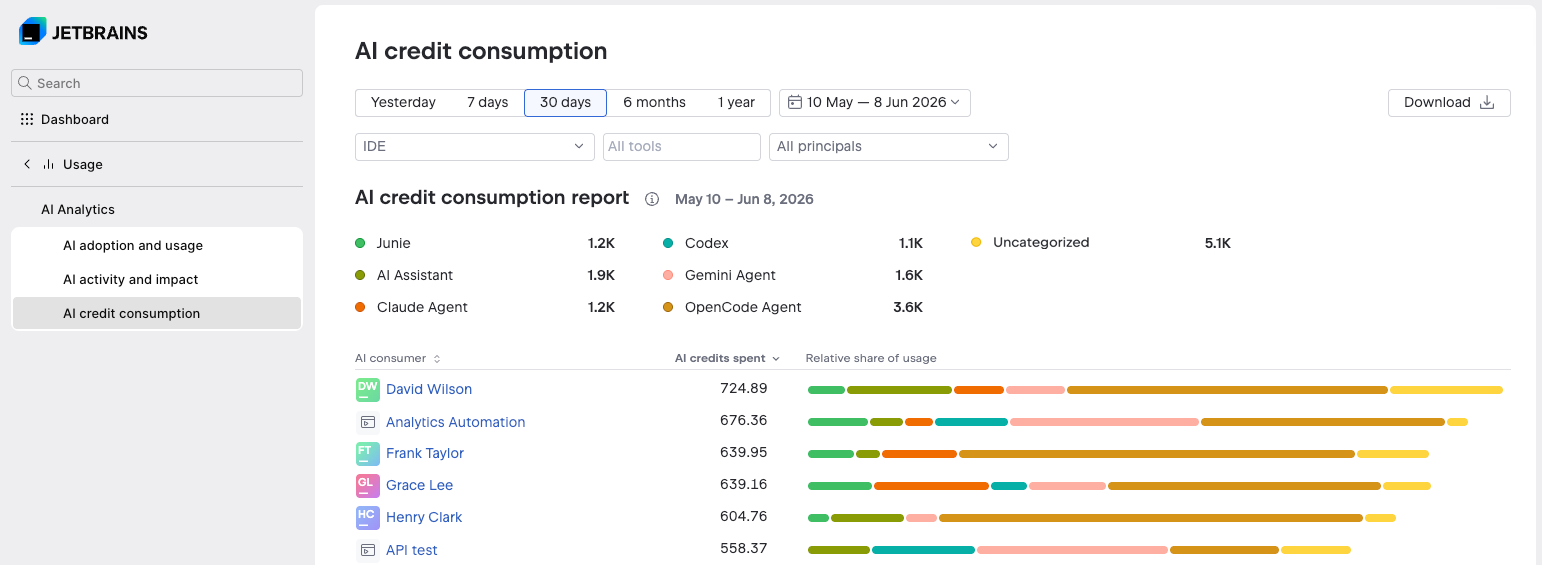1542x565 pixels.
Task: Click the calendar icon in date range
Action: click(795, 102)
